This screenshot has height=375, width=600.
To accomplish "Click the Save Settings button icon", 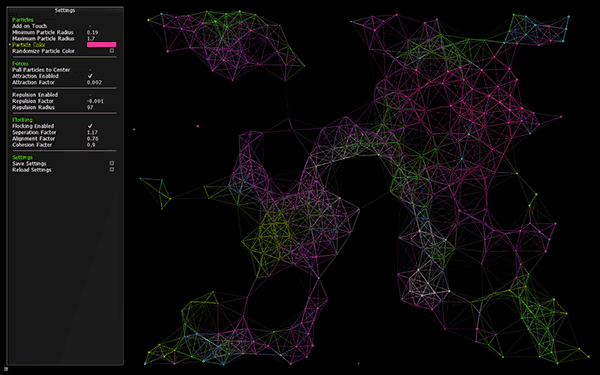I will click(x=112, y=163).
